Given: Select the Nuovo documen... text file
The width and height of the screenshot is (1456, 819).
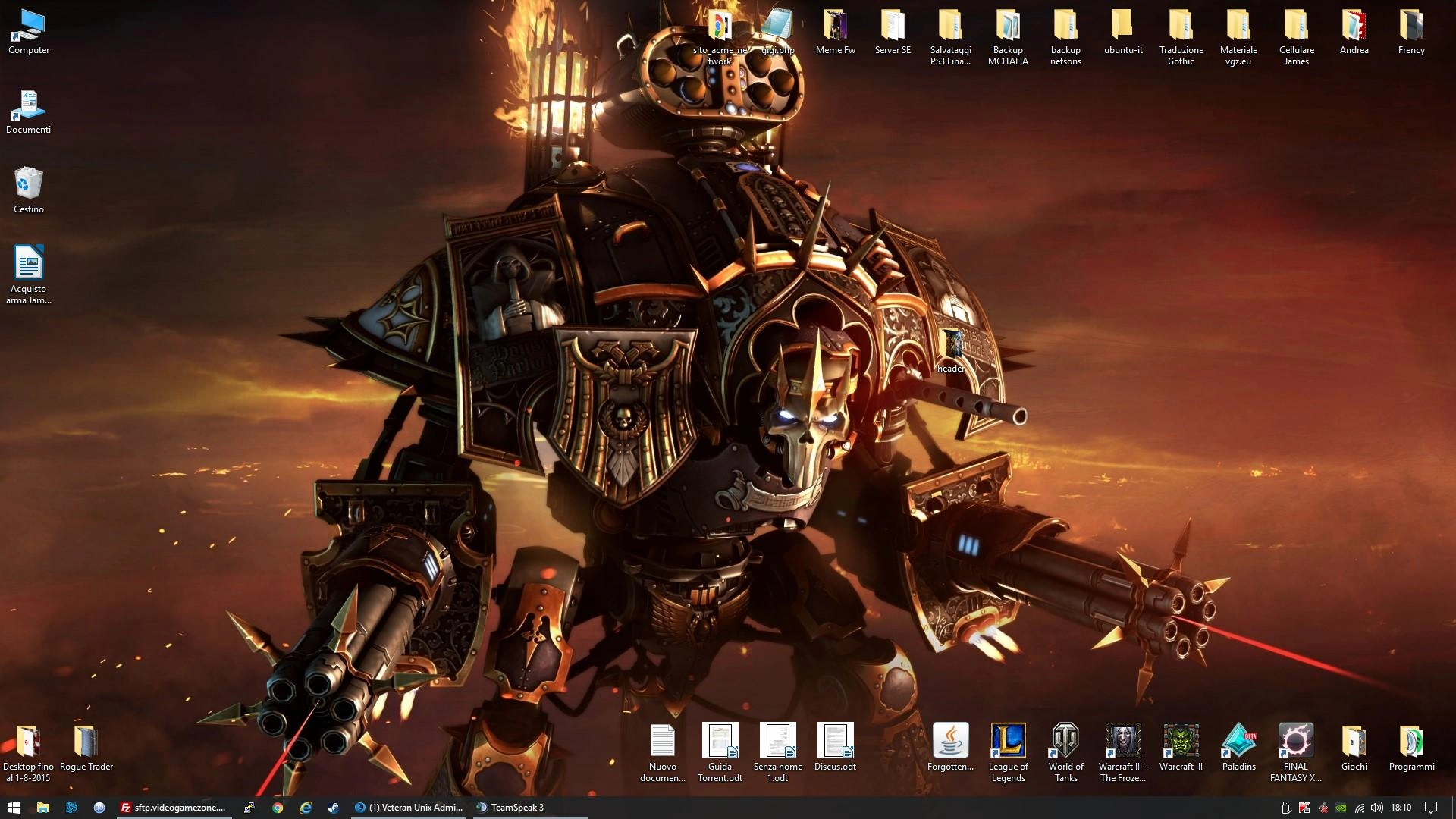Looking at the screenshot, I should pyautogui.click(x=662, y=754).
